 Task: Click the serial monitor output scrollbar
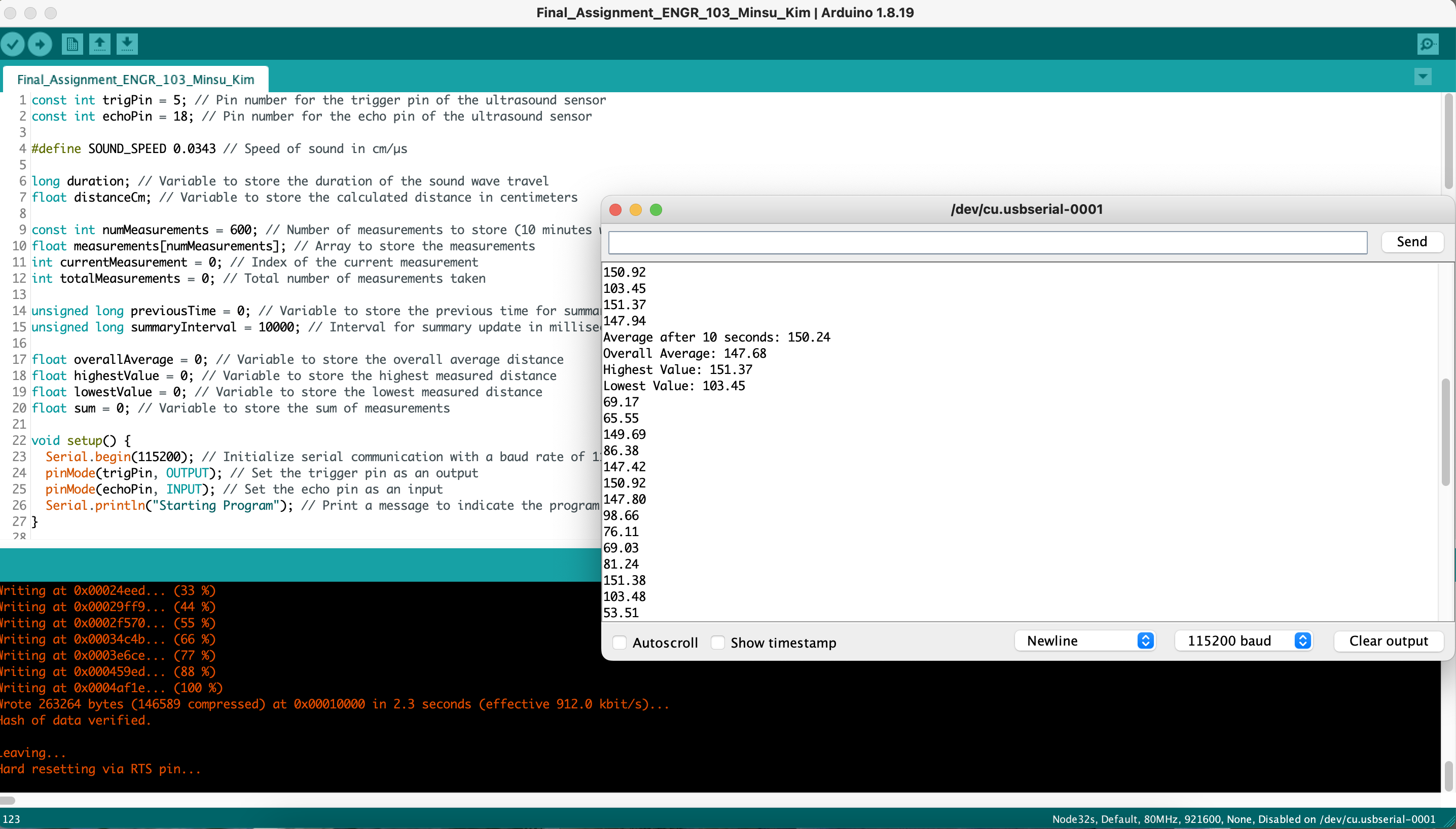[1445, 433]
